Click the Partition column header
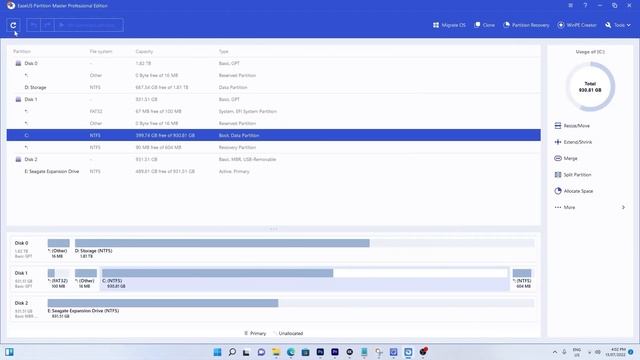Viewport: 640px width, 360px height. coord(22,51)
